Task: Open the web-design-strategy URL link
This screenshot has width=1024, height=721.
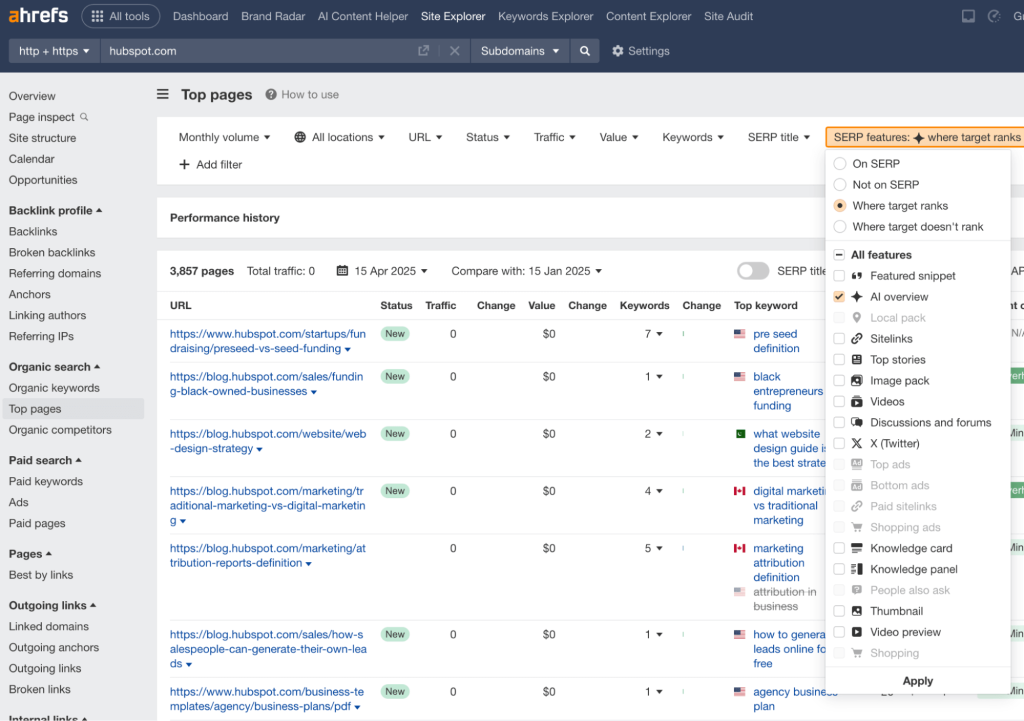Action: point(268,441)
